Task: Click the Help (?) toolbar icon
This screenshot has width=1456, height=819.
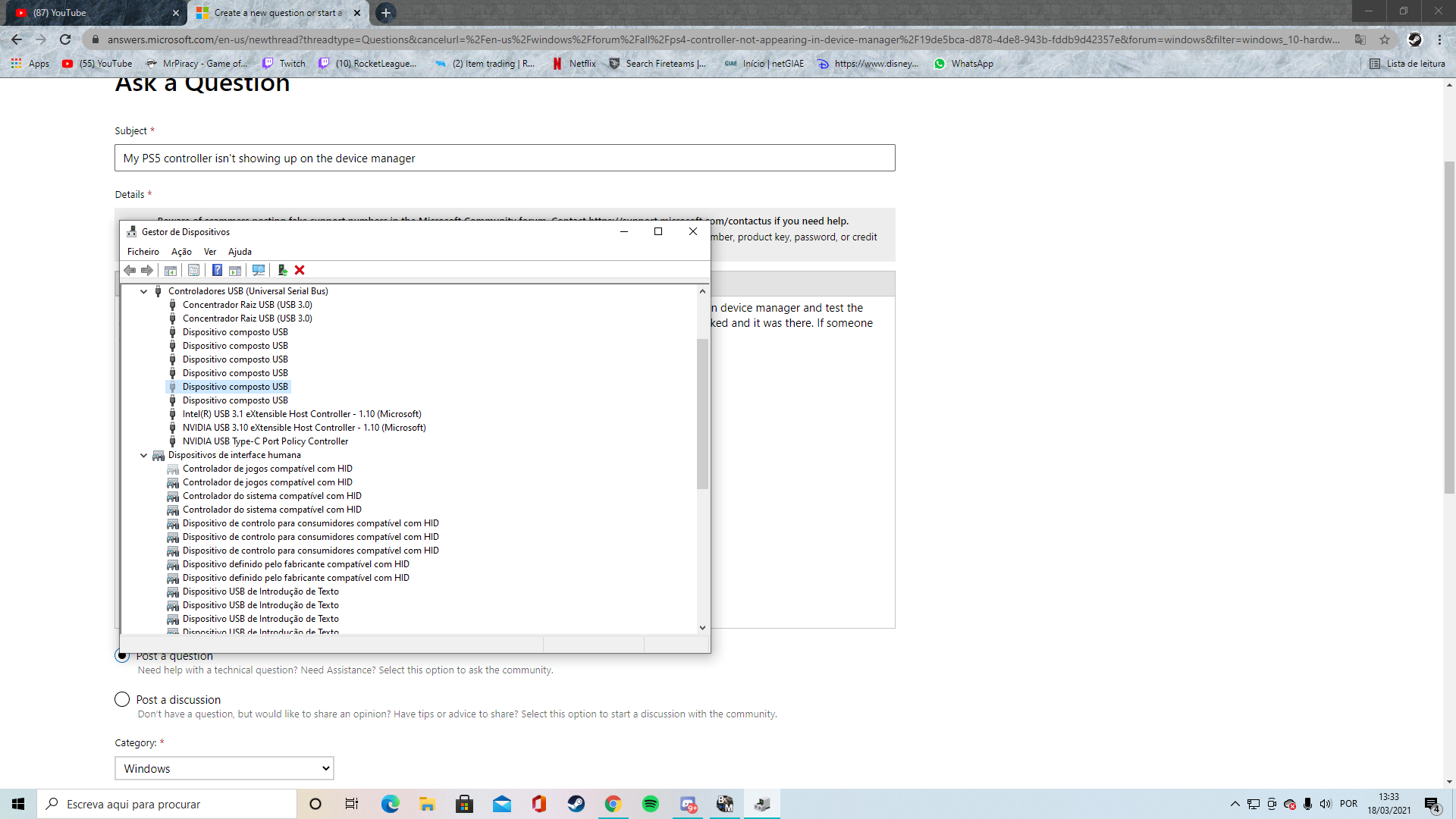Action: [218, 270]
